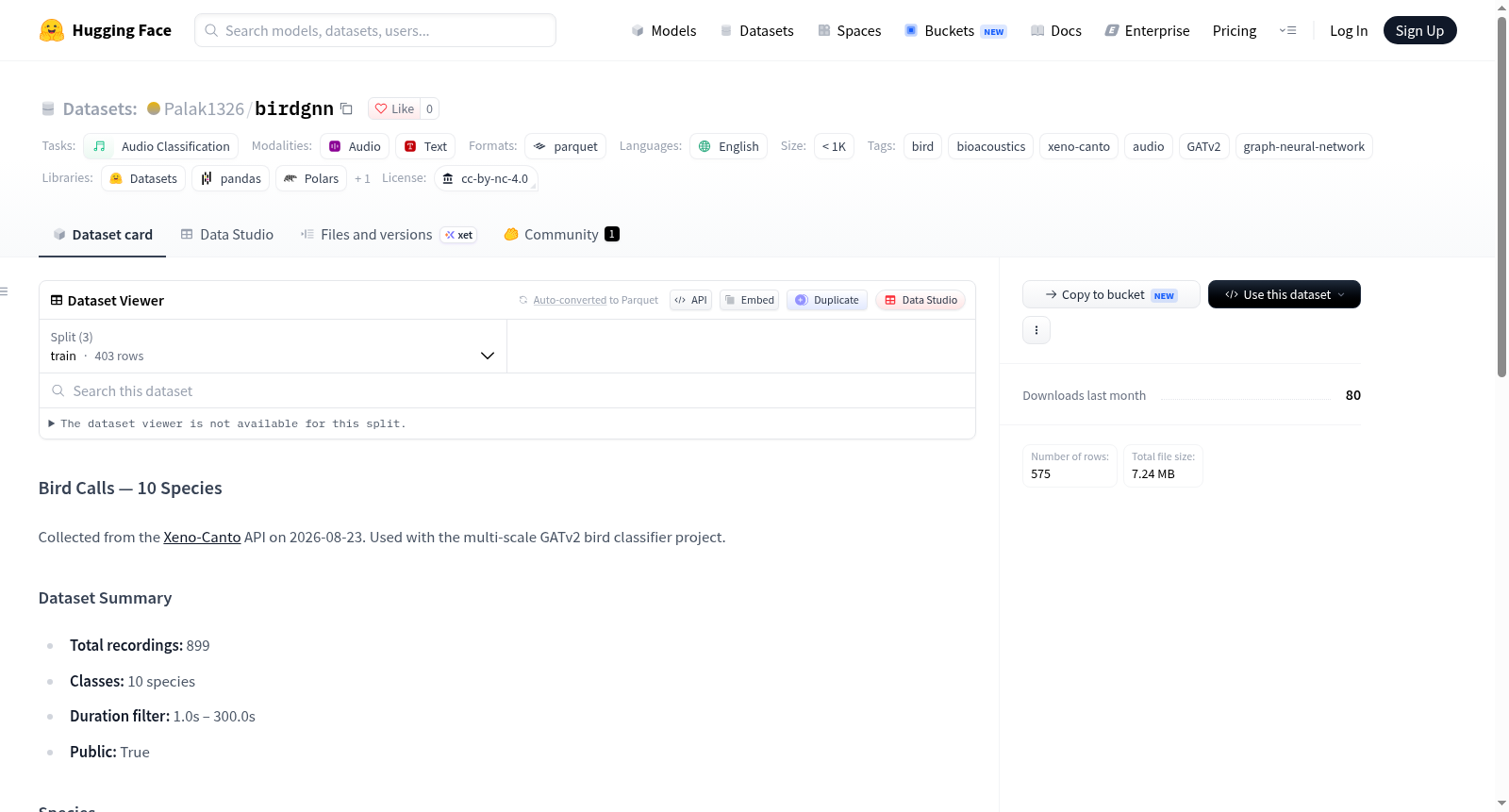1509x812 pixels.
Task: Open the navigation overflow menu icon
Action: [1287, 30]
